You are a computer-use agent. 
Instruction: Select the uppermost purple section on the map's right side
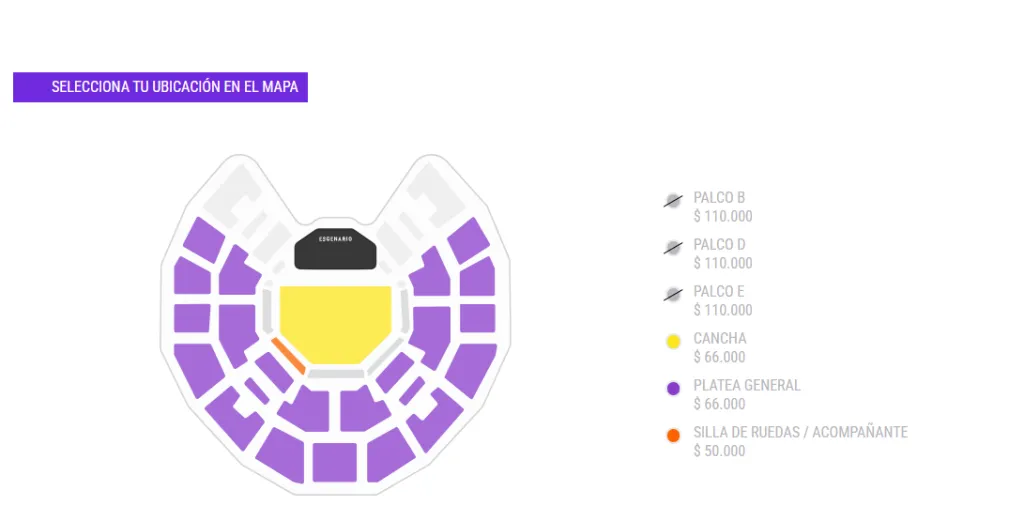[x=467, y=240]
